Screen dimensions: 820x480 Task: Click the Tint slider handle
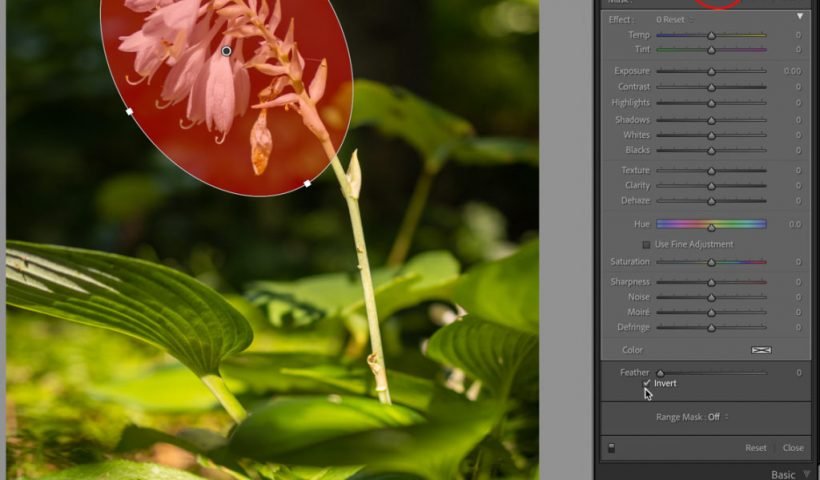coord(711,51)
